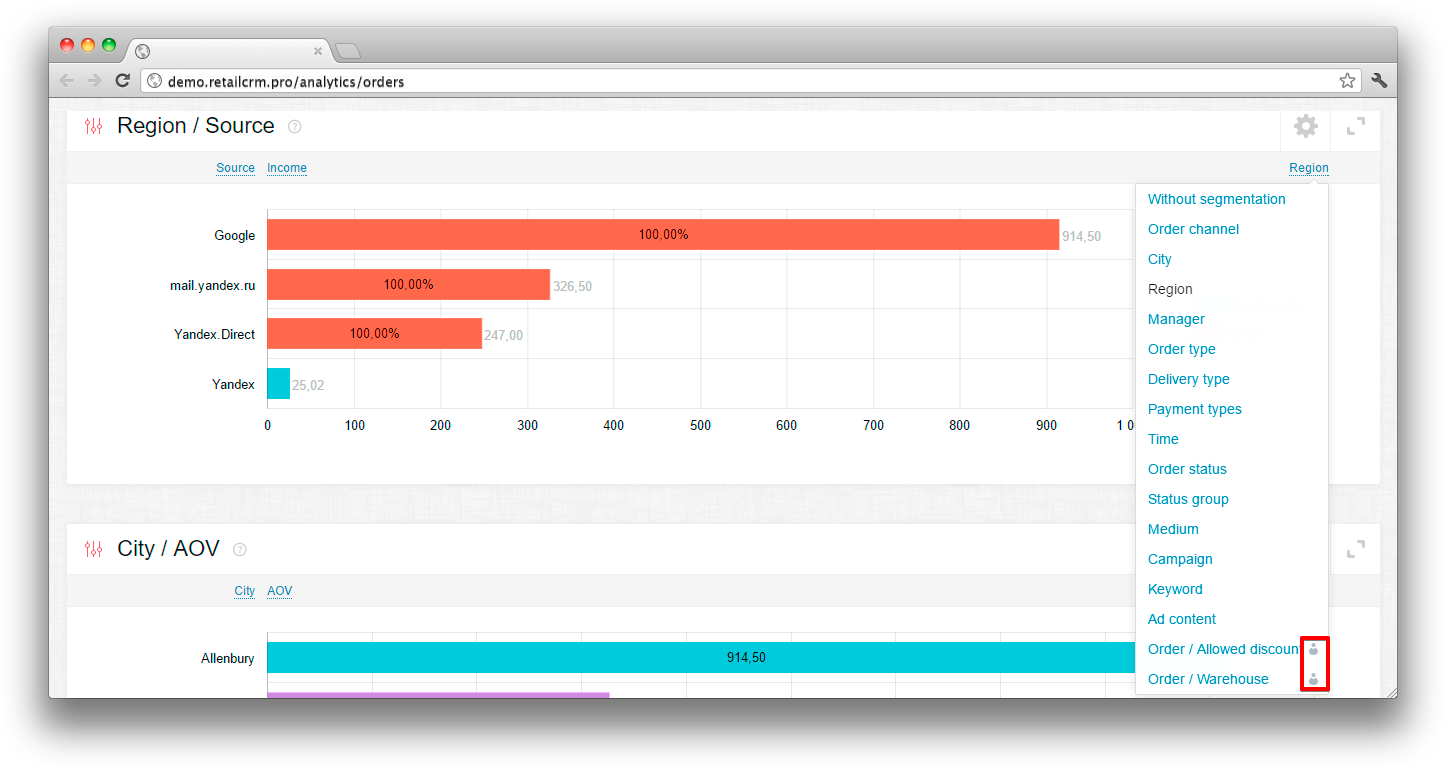Go forward in browser history
The width and height of the screenshot is (1446, 769).
pos(95,81)
